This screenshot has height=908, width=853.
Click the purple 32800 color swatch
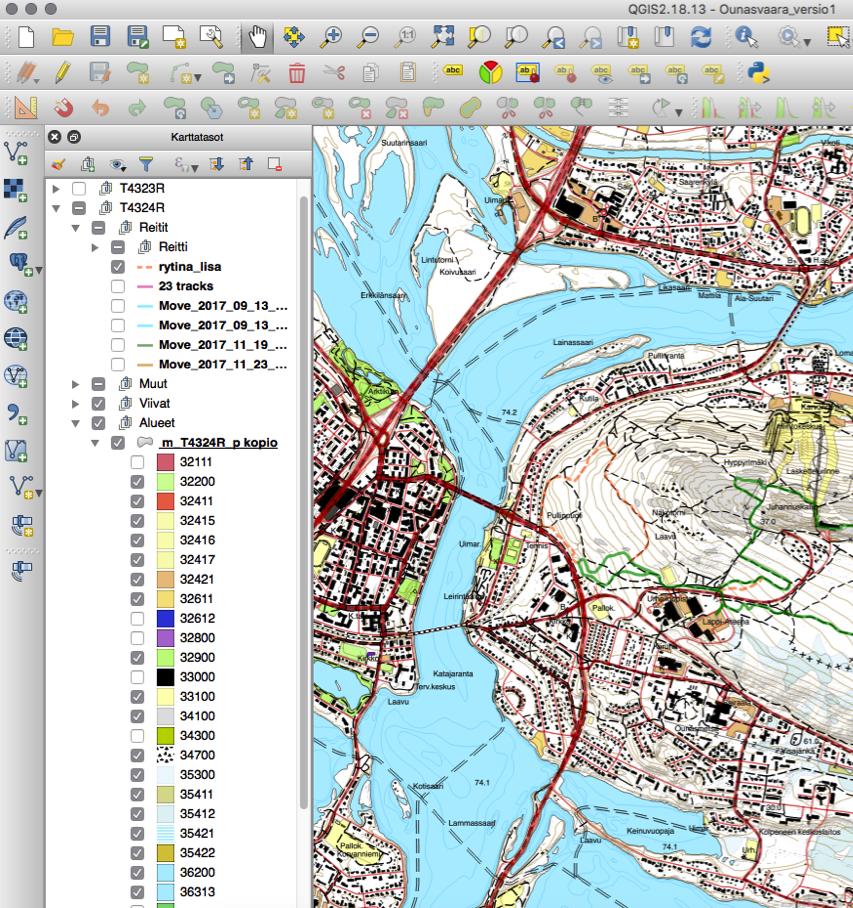click(x=166, y=638)
